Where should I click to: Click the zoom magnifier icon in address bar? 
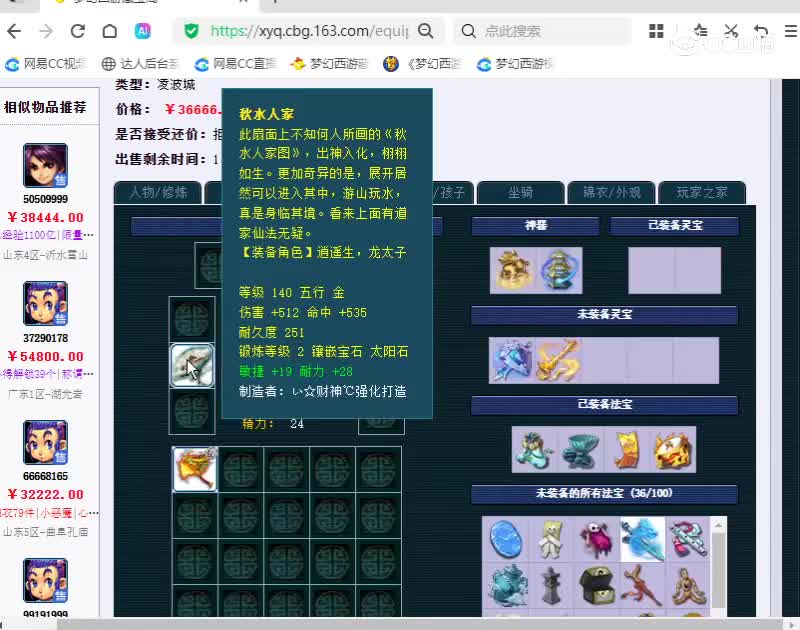click(426, 31)
